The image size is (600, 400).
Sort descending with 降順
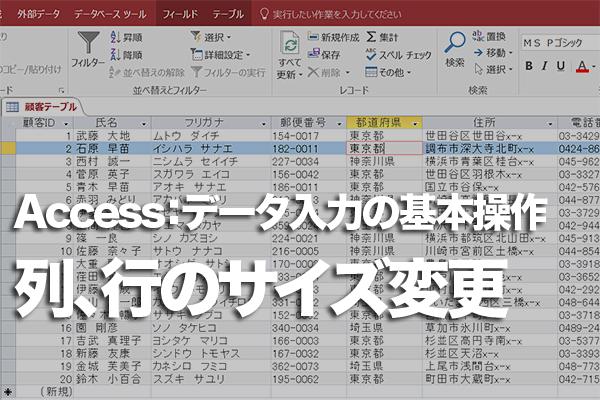pos(126,55)
